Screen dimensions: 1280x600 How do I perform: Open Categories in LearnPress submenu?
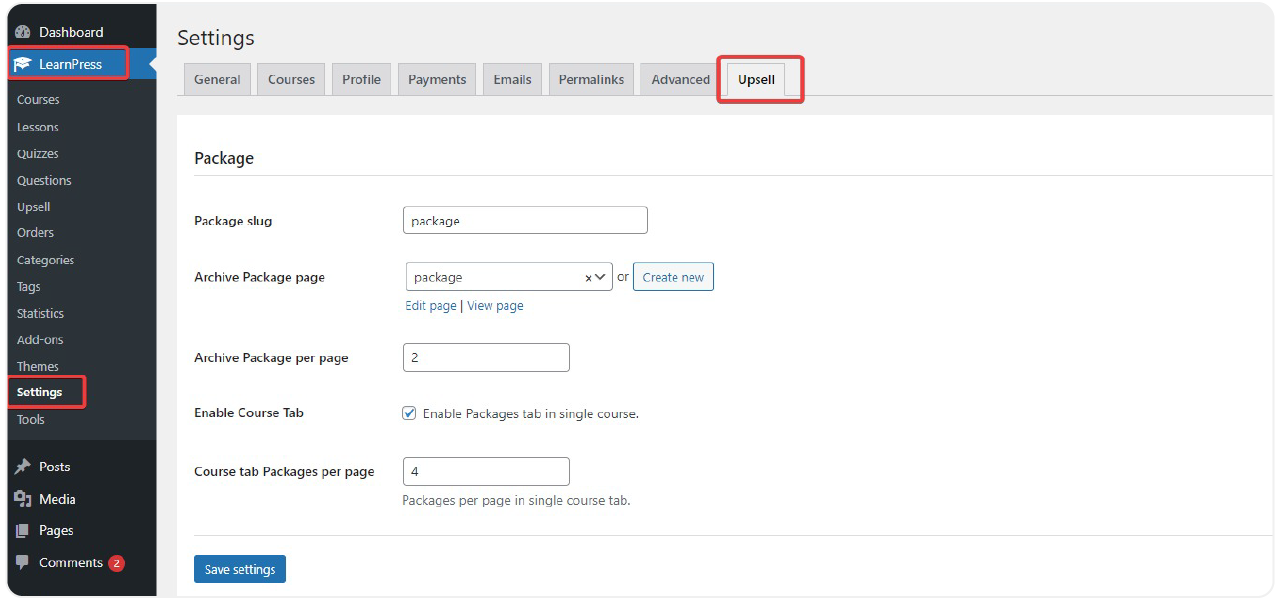pos(46,260)
